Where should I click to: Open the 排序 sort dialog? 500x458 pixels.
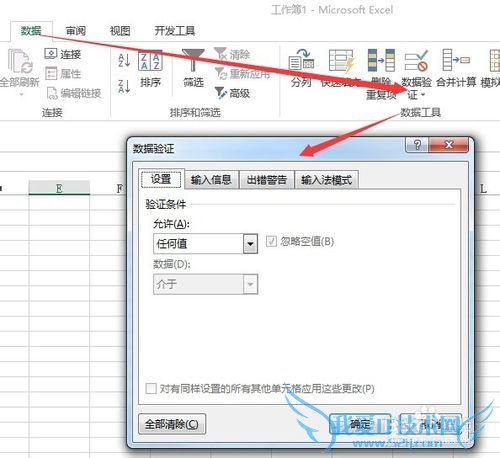pyautogui.click(x=150, y=69)
